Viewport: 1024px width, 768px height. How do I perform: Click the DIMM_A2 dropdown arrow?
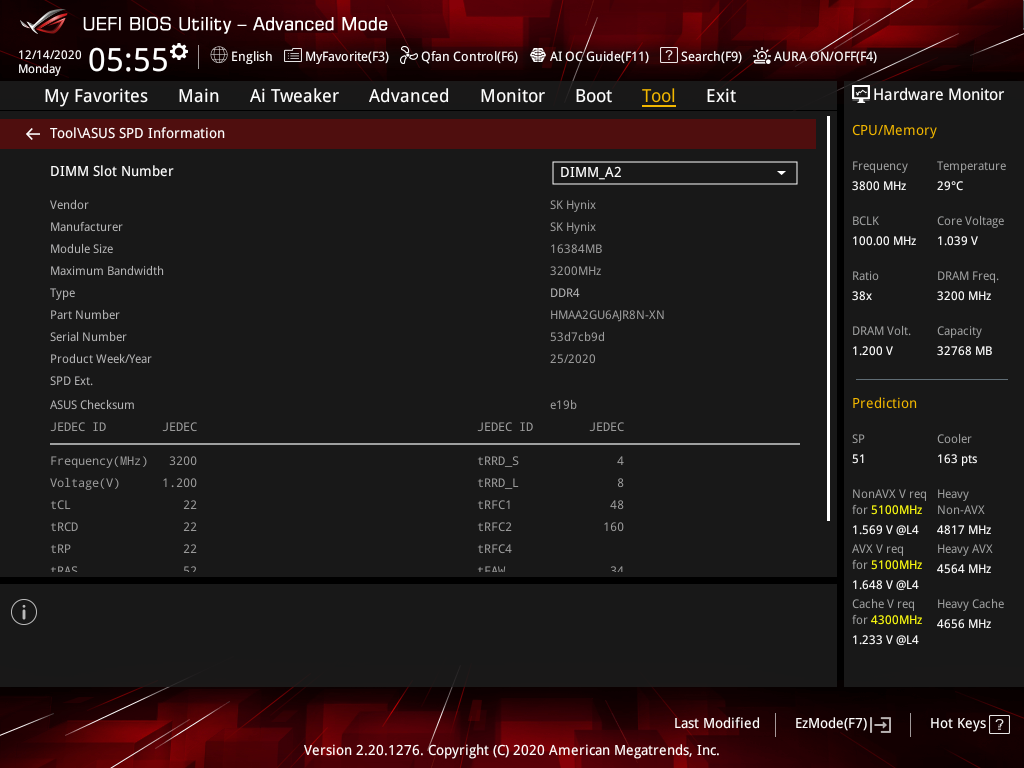(781, 173)
